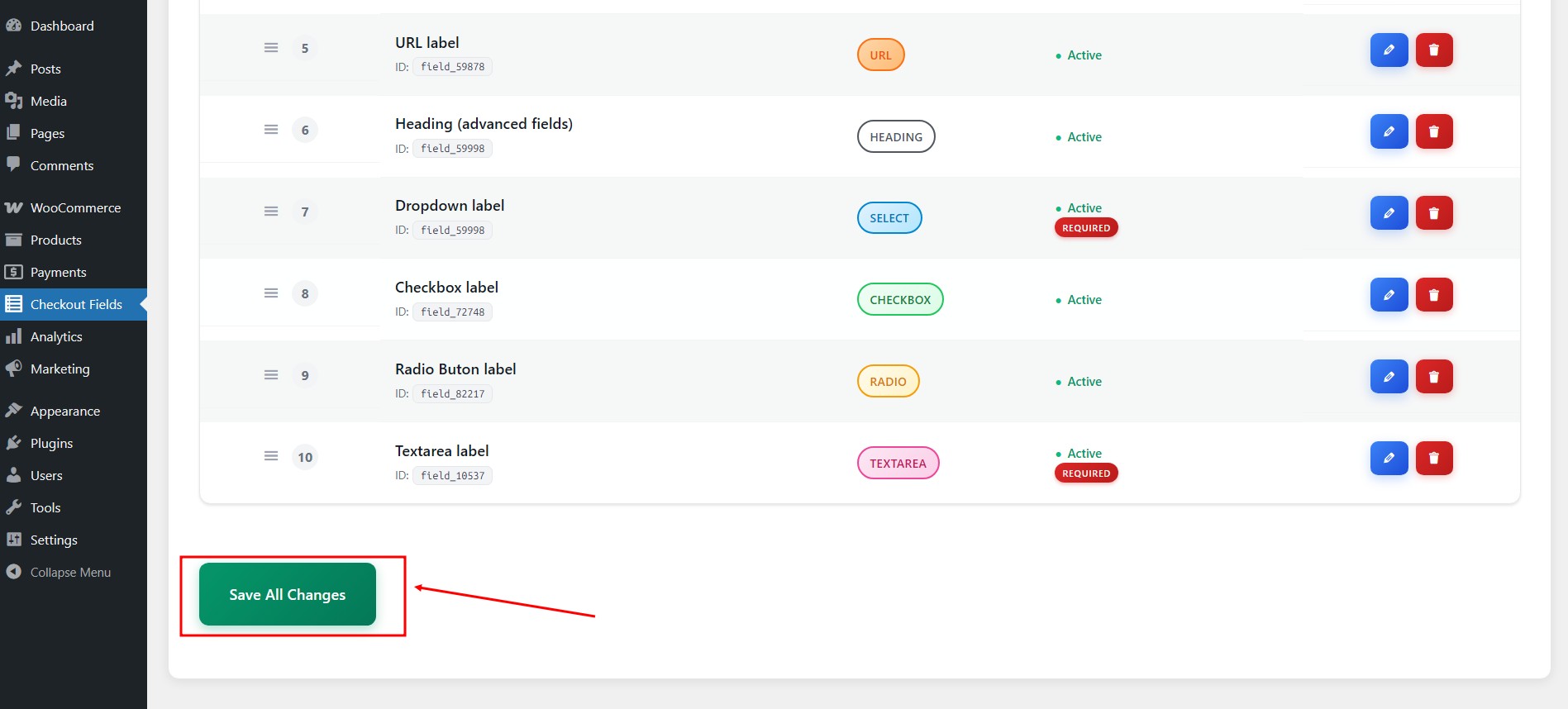Delete the Textarea label field
The height and width of the screenshot is (709, 1568).
[1434, 458]
